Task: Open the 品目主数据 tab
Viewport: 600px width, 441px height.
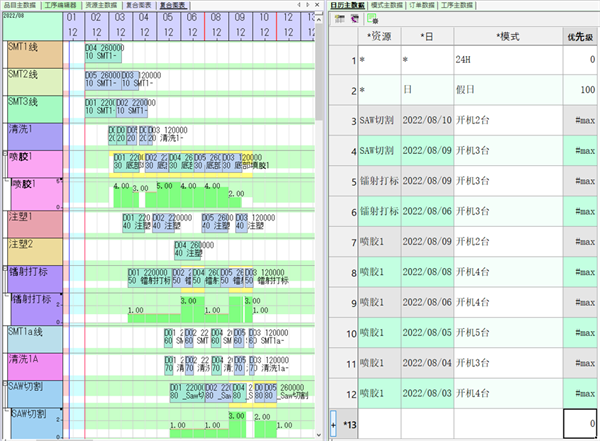Action: click(20, 5)
